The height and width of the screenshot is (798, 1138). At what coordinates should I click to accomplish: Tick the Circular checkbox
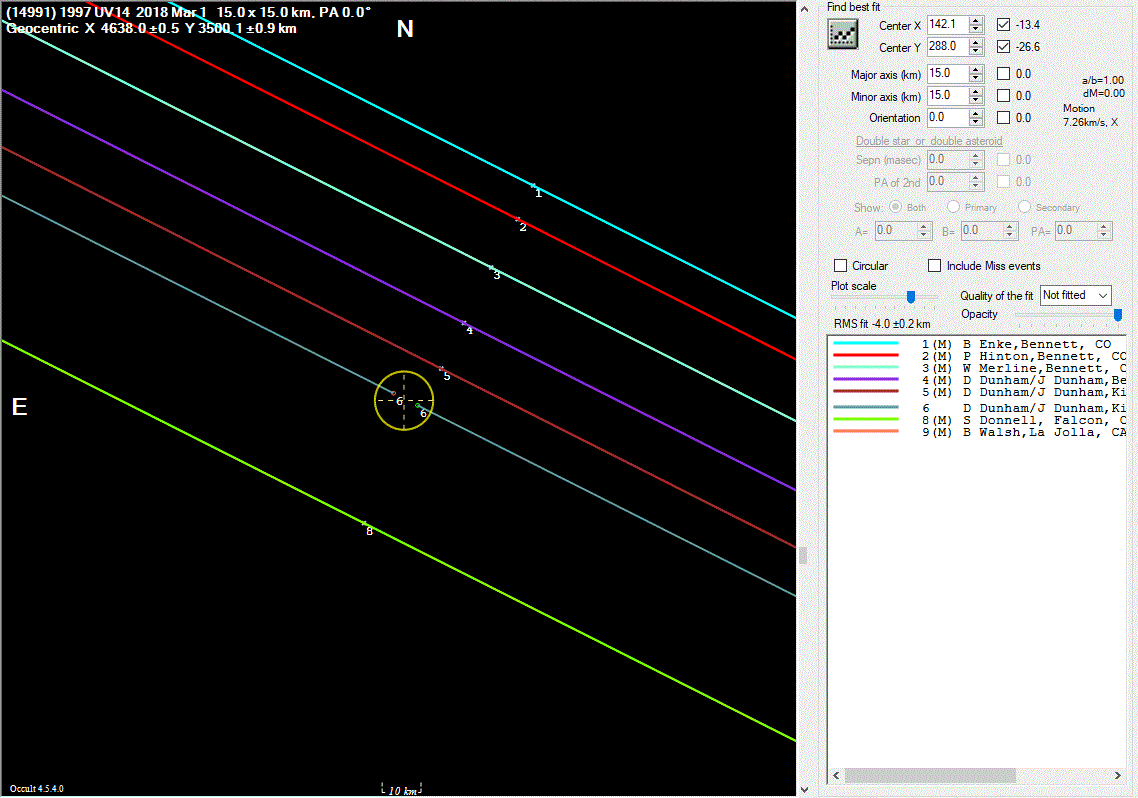(x=841, y=266)
